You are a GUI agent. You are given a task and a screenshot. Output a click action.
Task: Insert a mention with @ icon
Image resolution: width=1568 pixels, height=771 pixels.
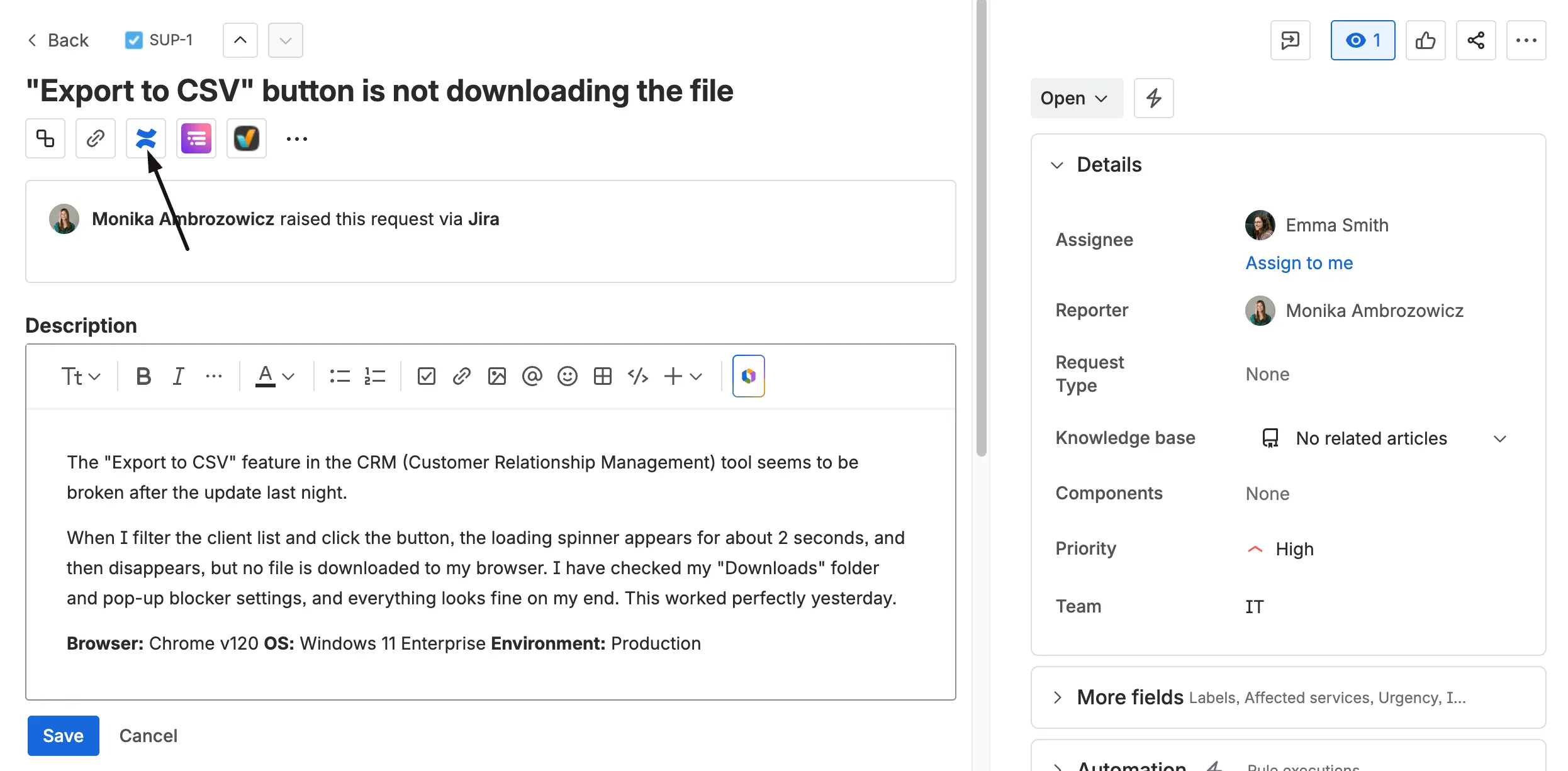click(x=532, y=376)
